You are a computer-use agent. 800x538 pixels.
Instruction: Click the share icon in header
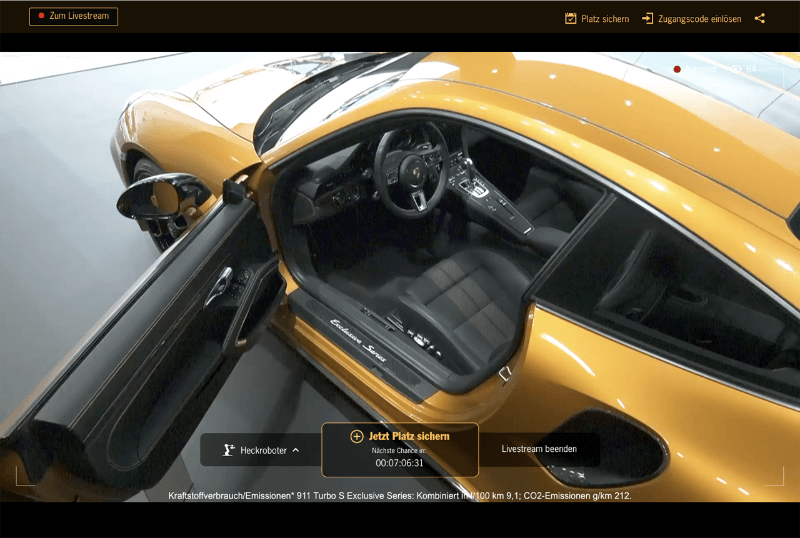760,18
